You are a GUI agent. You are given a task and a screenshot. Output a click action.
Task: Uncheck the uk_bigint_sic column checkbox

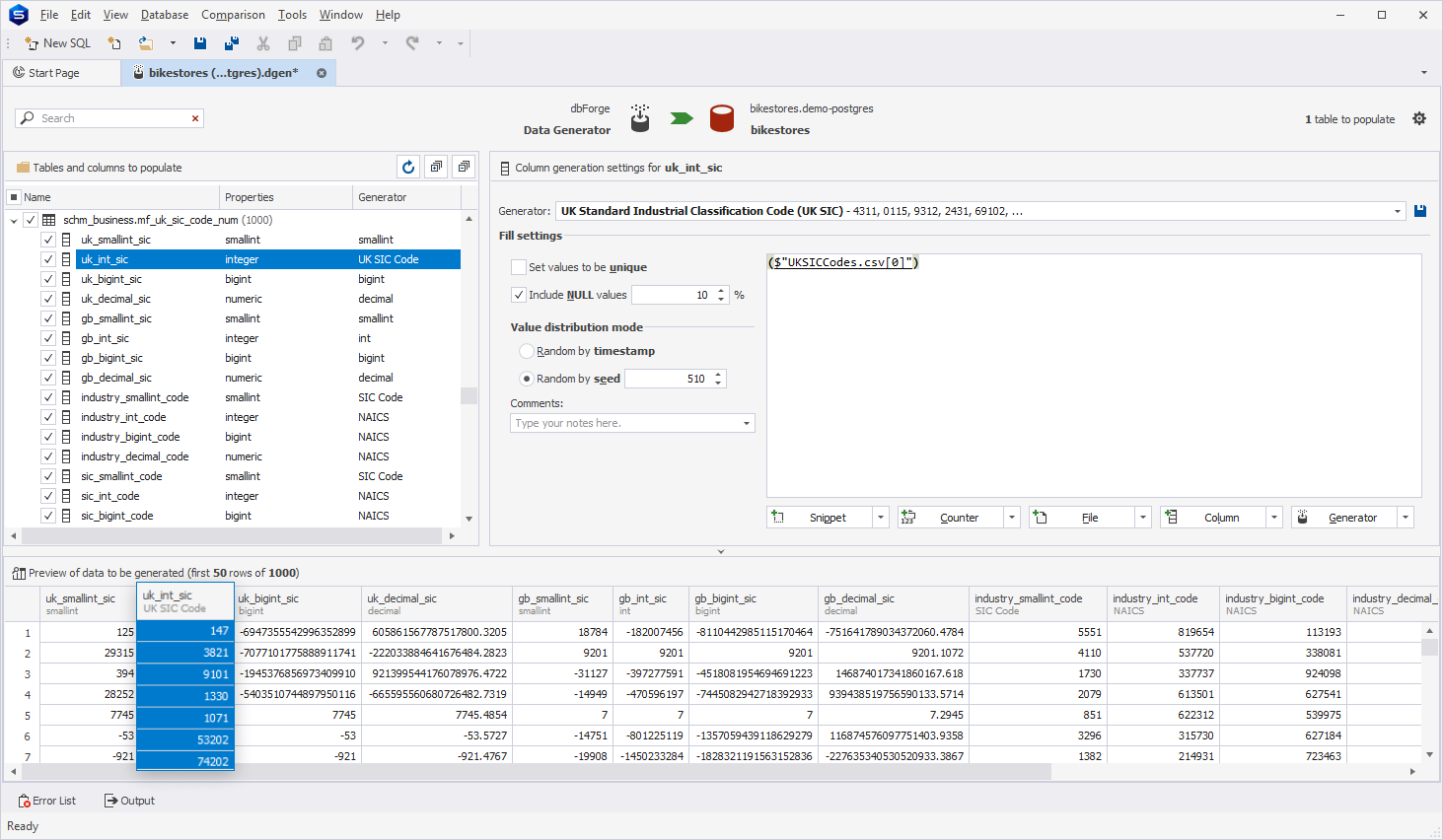(47, 279)
